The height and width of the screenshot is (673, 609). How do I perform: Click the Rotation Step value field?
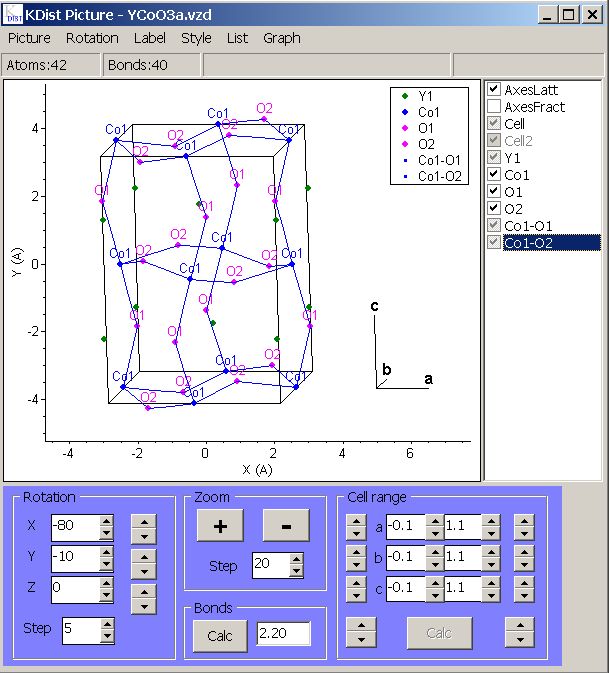click(x=82, y=631)
